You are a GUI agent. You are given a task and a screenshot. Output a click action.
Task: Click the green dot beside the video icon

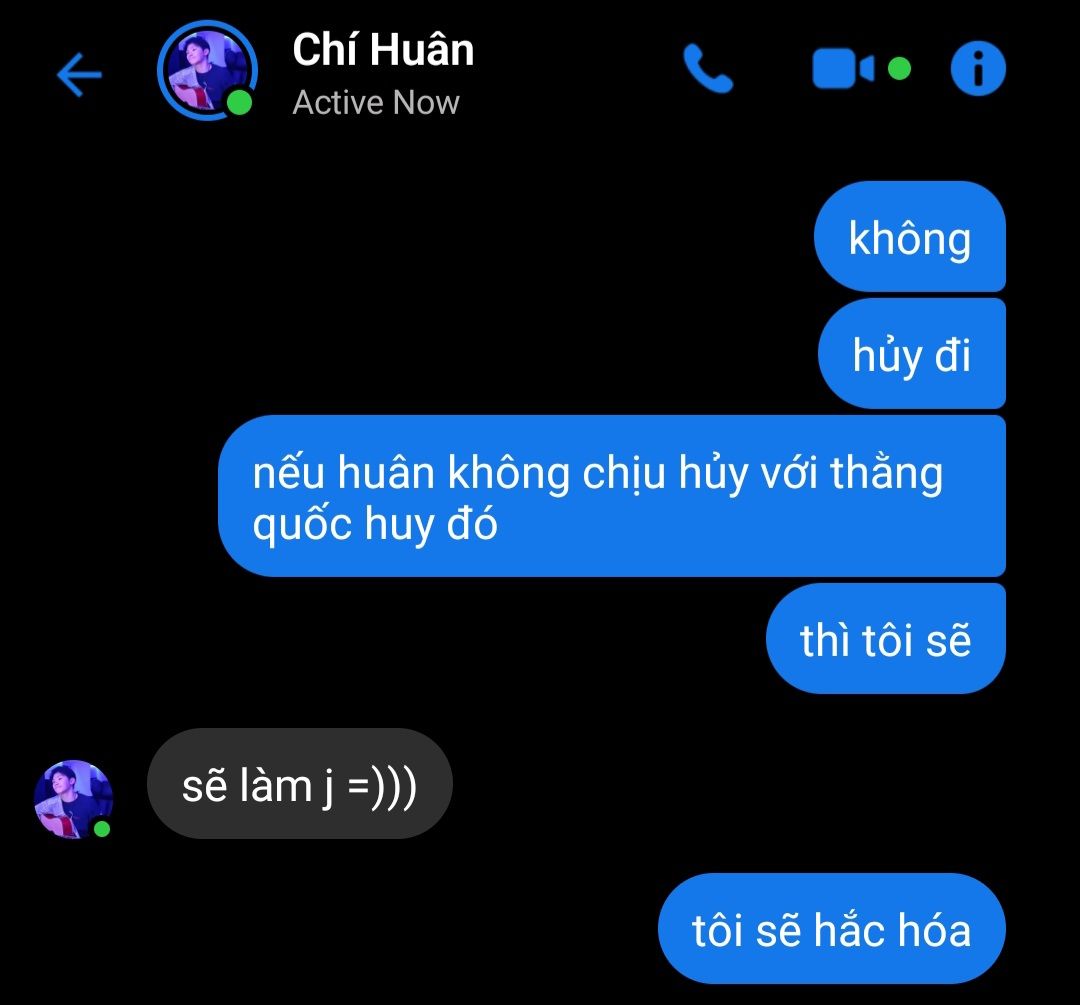[x=899, y=68]
